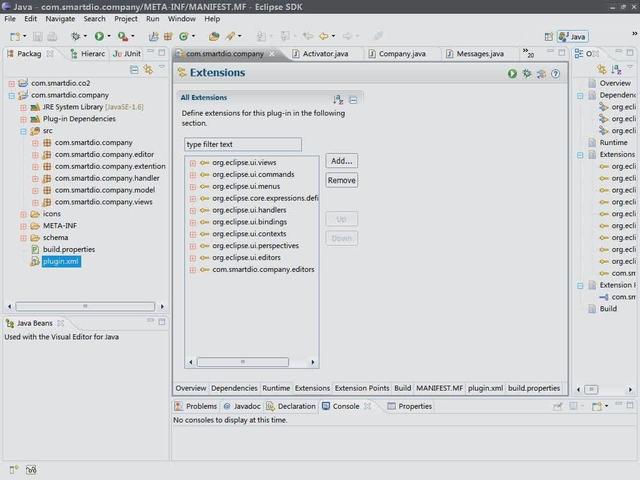The width and height of the screenshot is (640, 480).
Task: Select build.properties file in tree
Action: (69, 249)
